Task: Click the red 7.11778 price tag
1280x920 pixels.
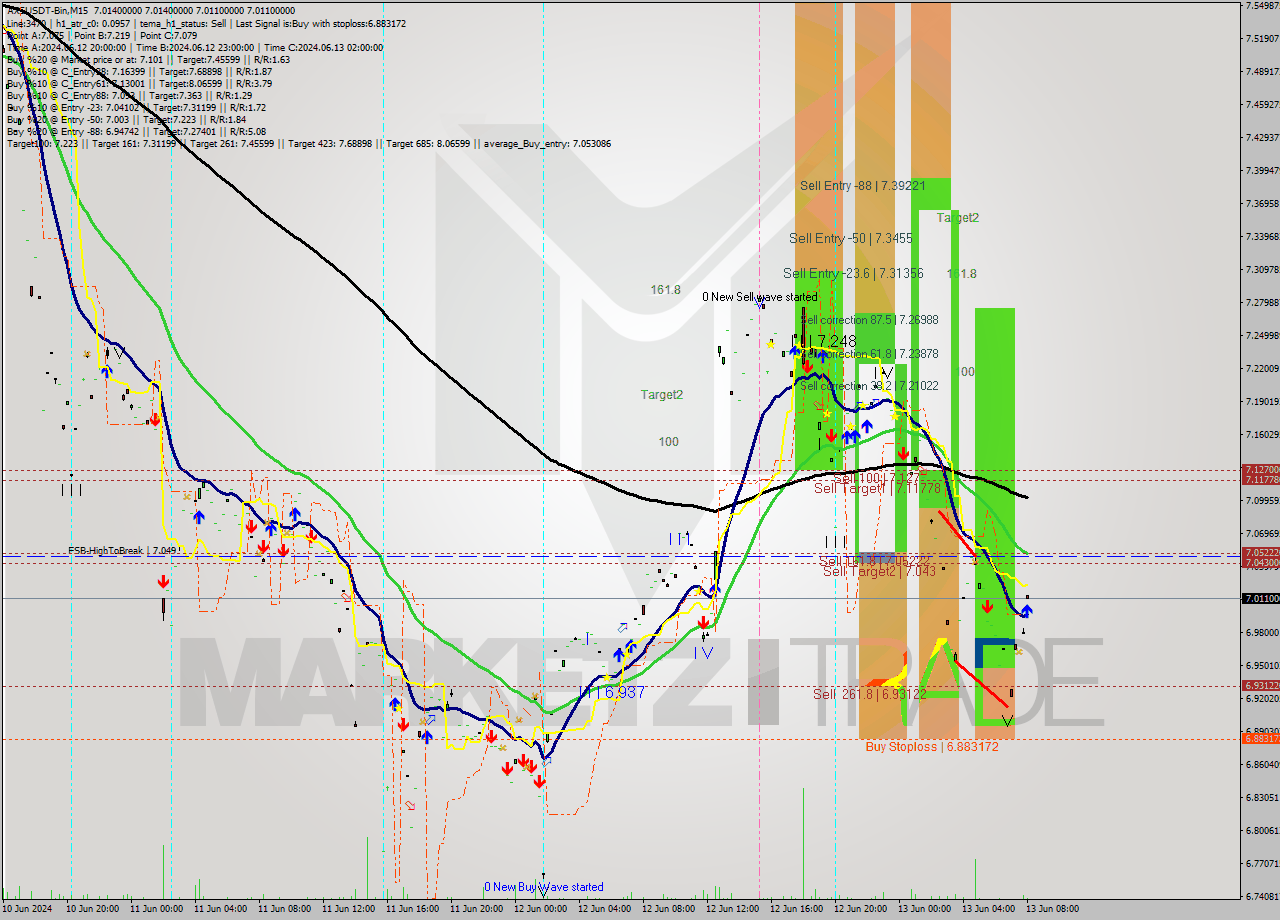Action: coord(1260,480)
